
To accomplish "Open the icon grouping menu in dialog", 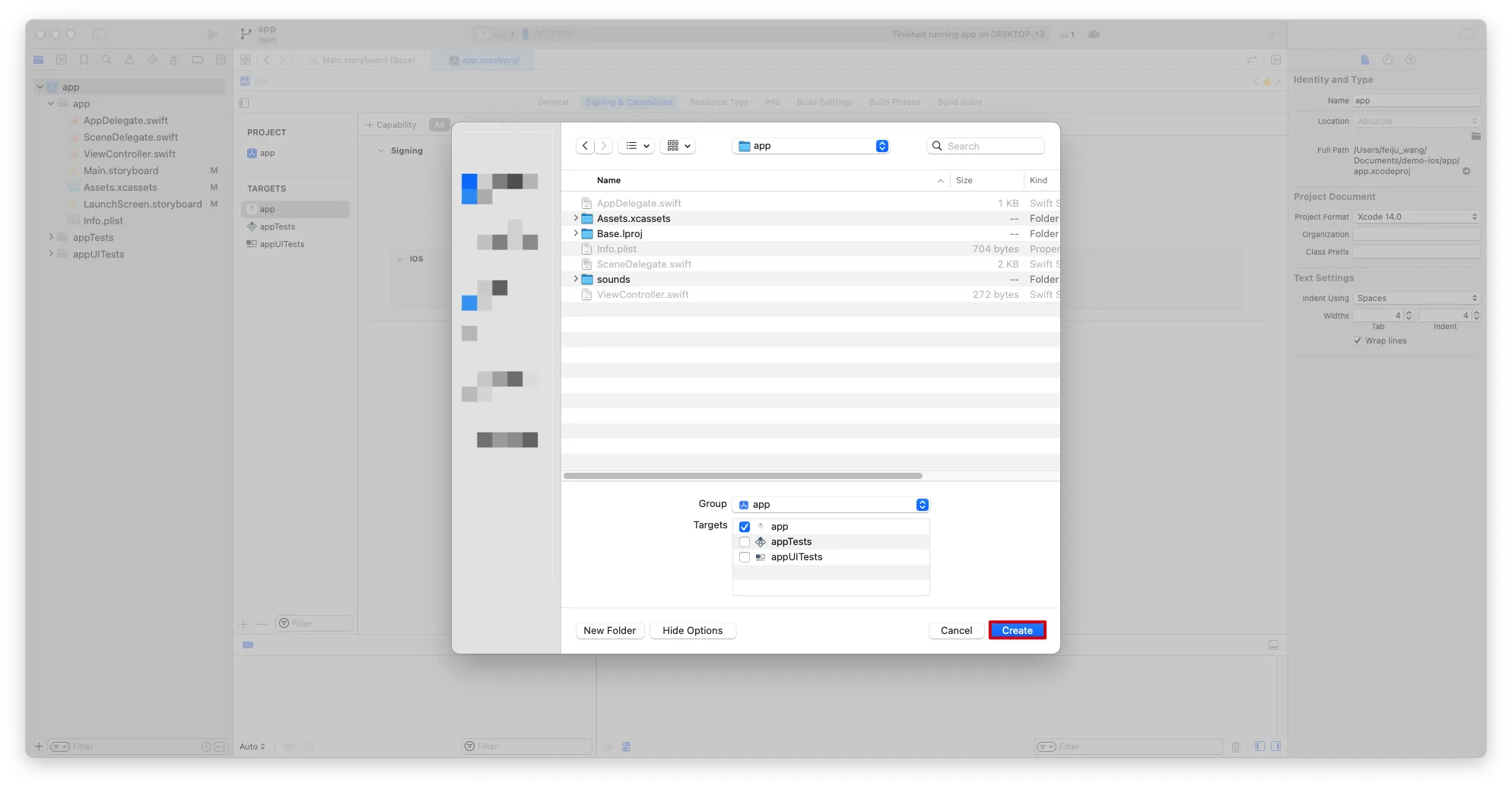I will tap(678, 146).
